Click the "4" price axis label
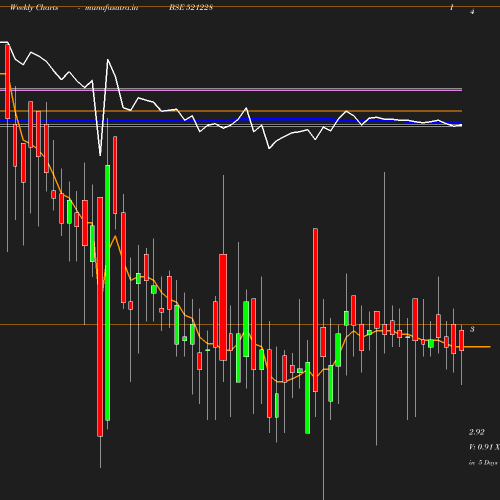This screenshot has height=500, width=500. (472, 12)
